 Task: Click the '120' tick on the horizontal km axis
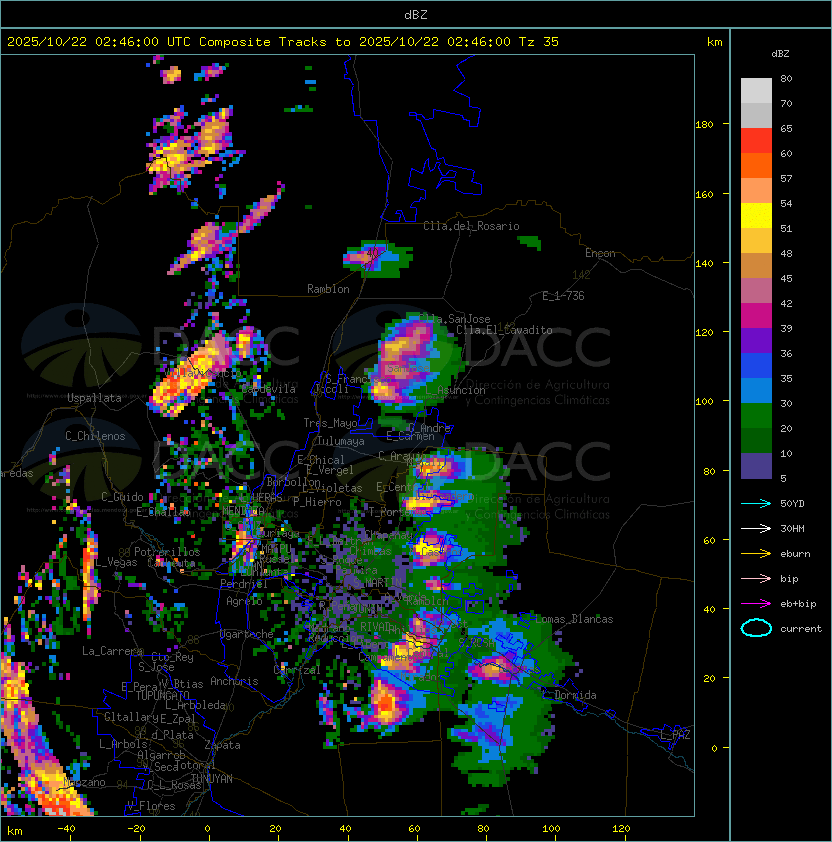tap(621, 828)
